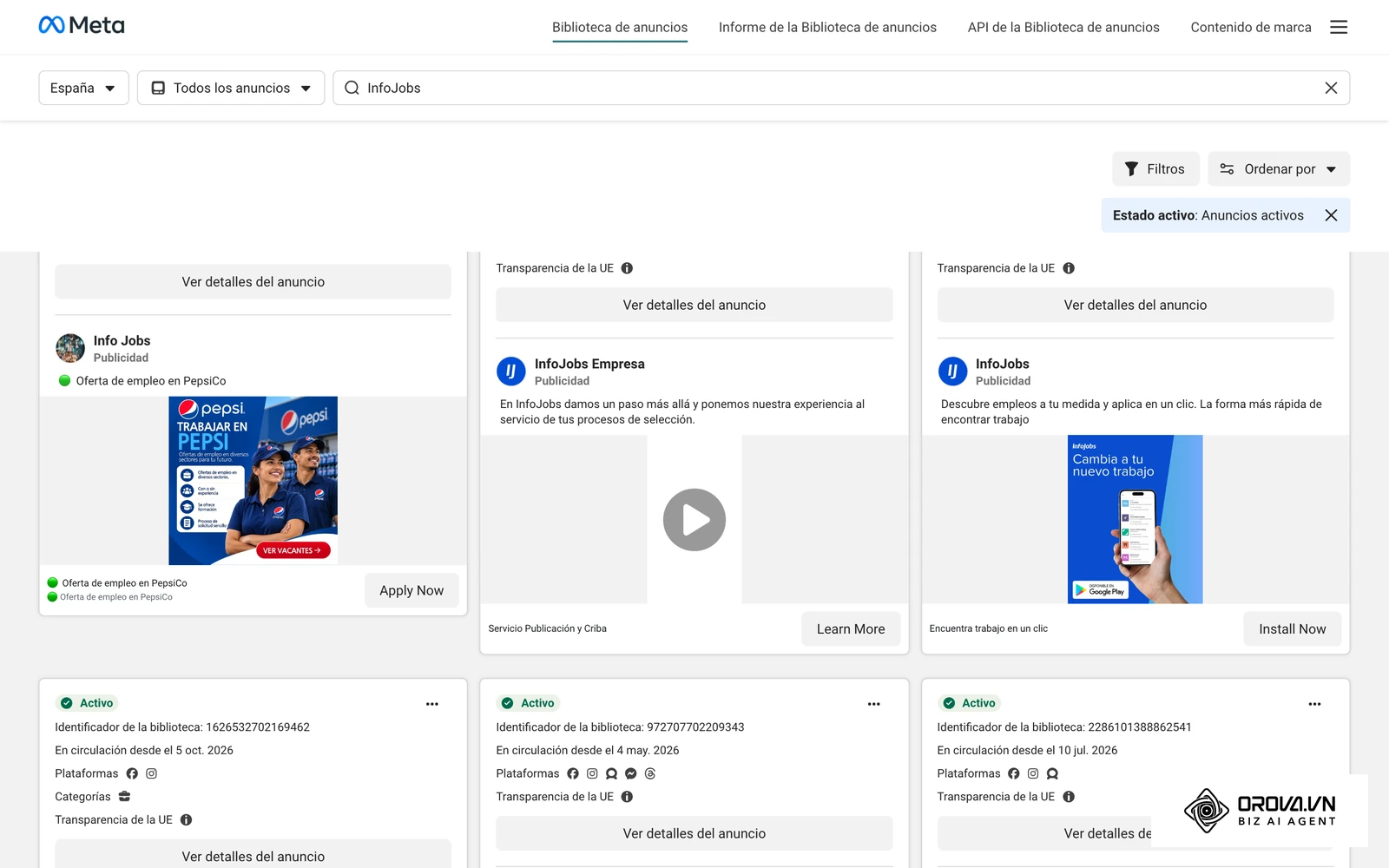Click the Pepsi job ad image
The image size is (1389, 868).
(253, 481)
